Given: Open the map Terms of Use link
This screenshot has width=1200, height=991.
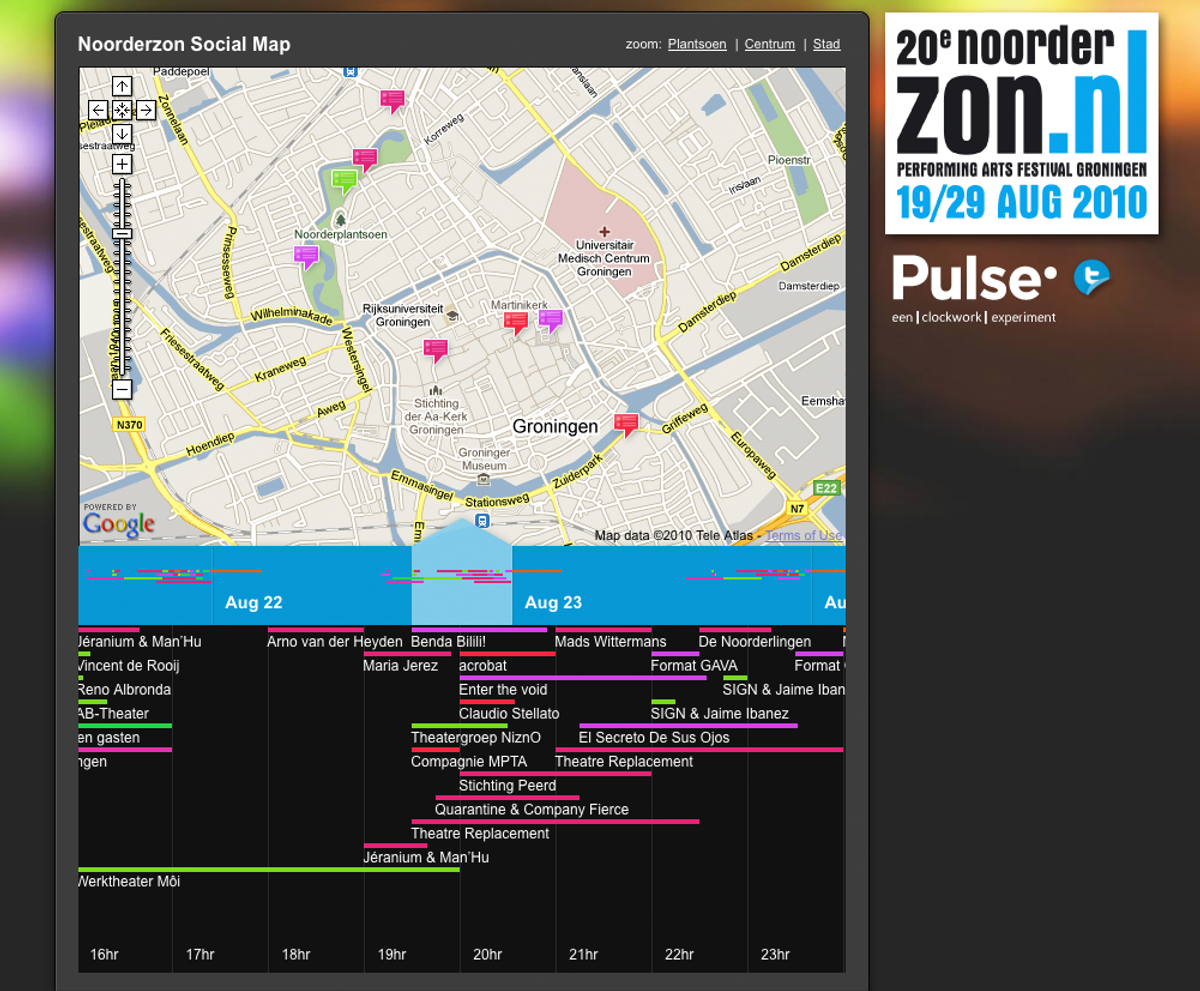Looking at the screenshot, I should (x=804, y=536).
